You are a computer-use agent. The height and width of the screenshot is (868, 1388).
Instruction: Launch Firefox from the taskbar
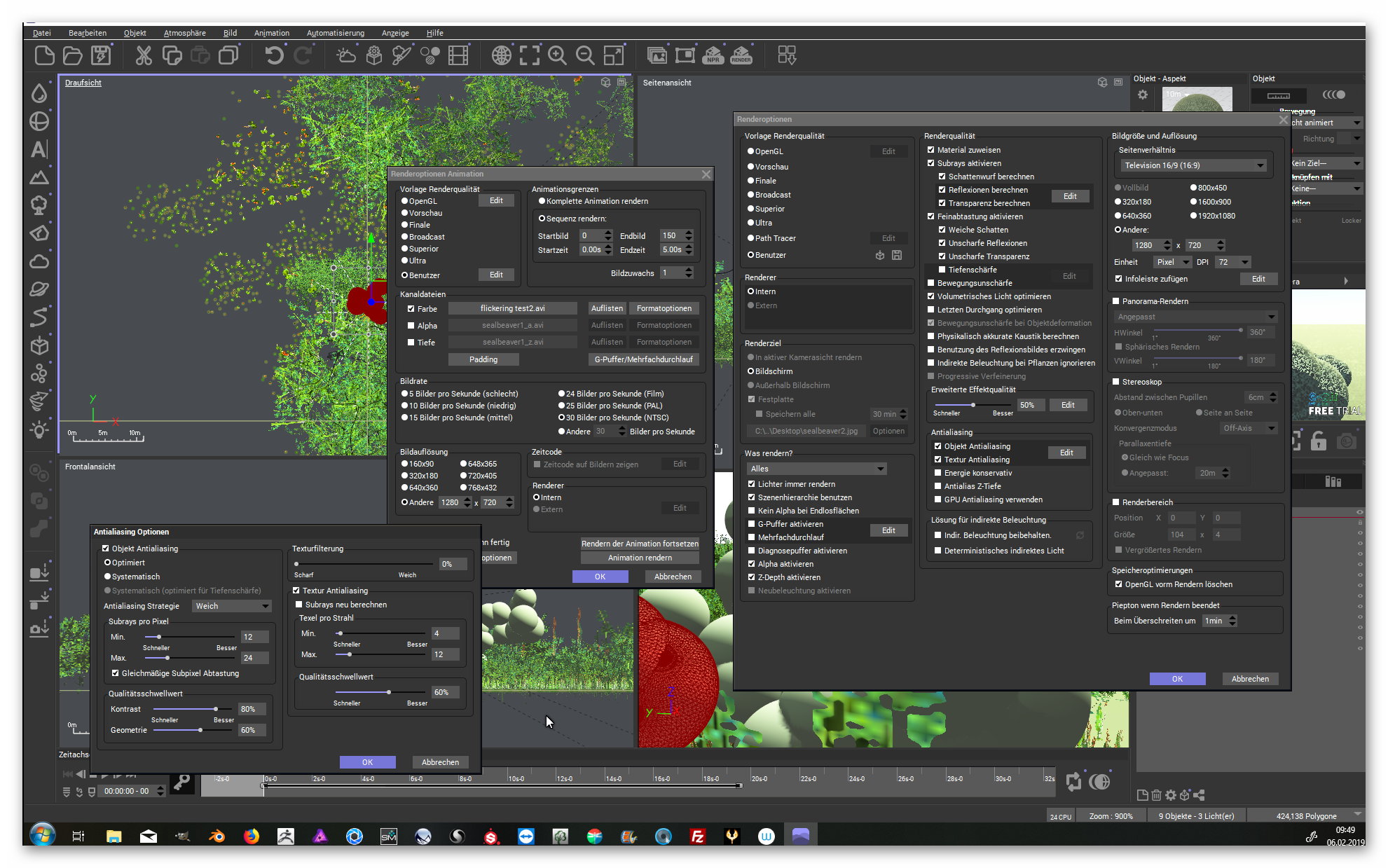[x=251, y=836]
